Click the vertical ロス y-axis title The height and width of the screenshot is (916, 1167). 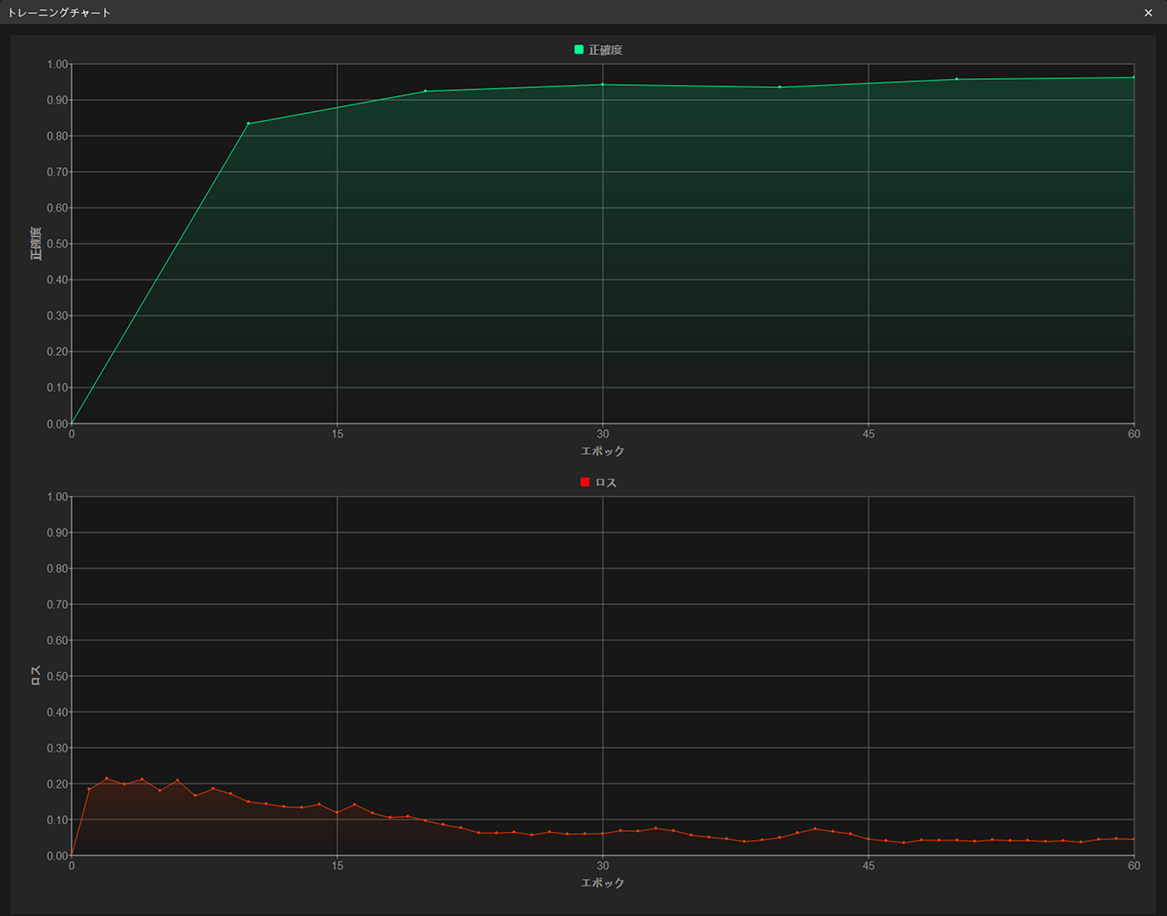(x=36, y=676)
